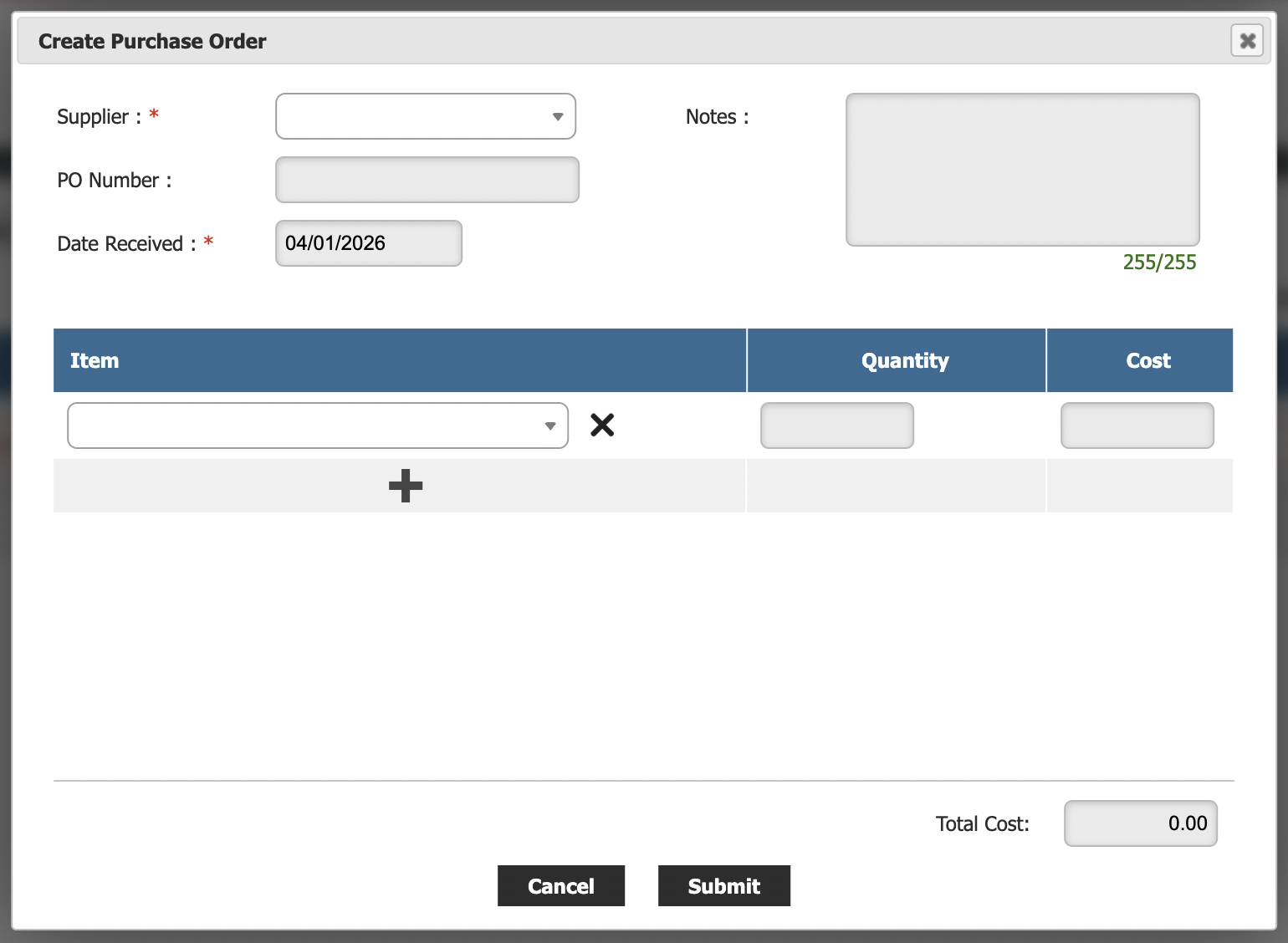Close the Create Purchase Order dialog
The image size is (1288, 943).
click(1246, 41)
